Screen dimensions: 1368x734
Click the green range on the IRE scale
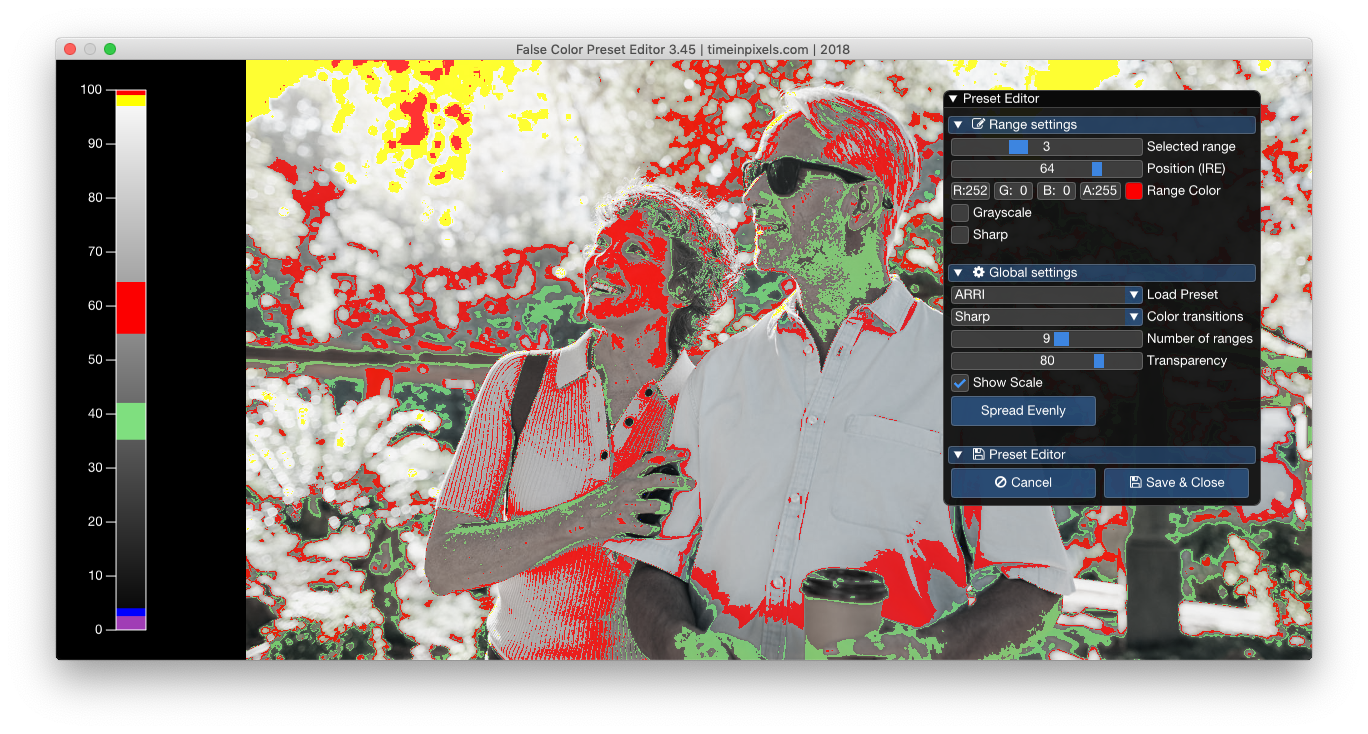coord(131,421)
